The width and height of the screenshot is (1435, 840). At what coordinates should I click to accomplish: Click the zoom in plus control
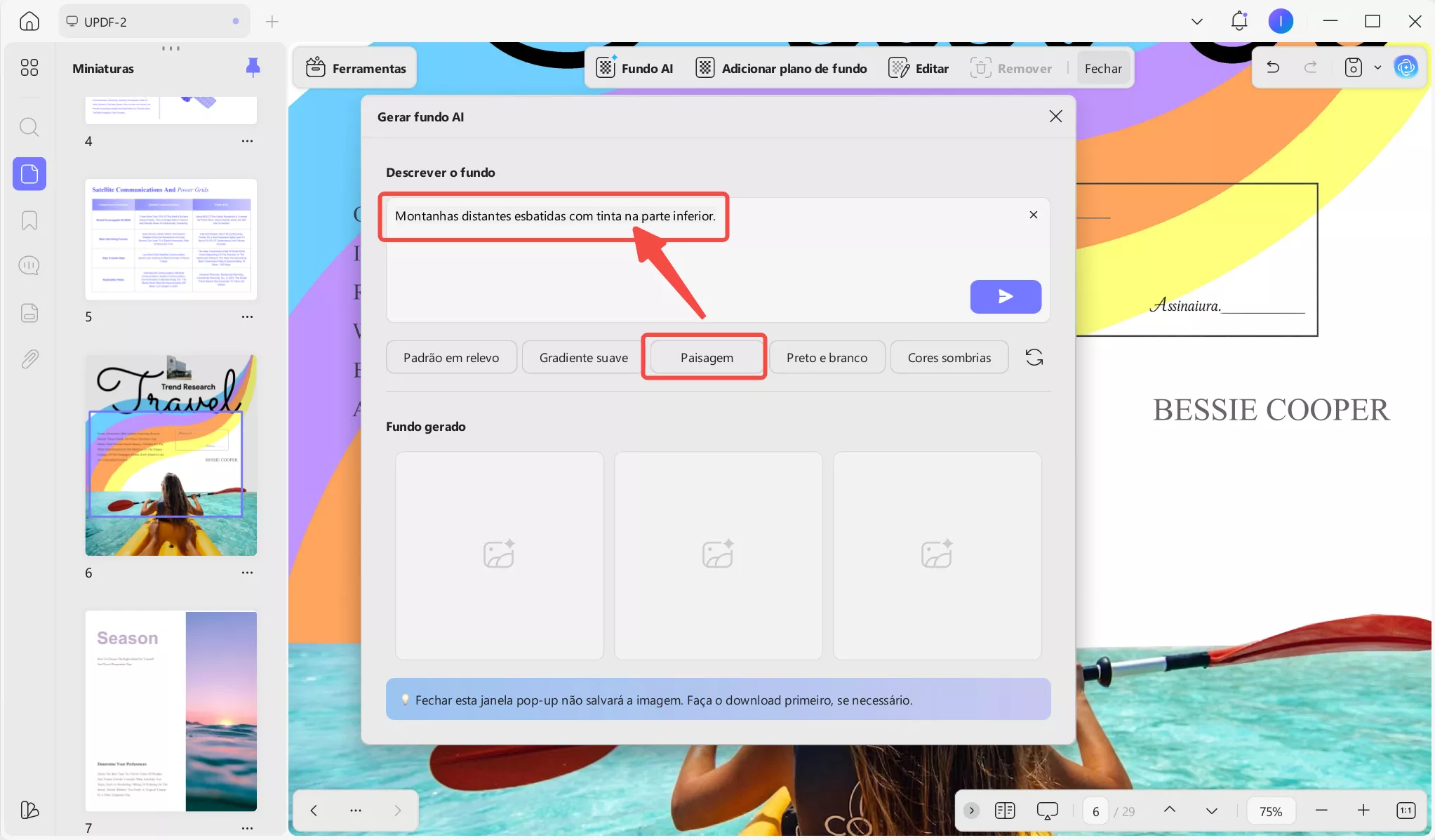[x=1363, y=811]
